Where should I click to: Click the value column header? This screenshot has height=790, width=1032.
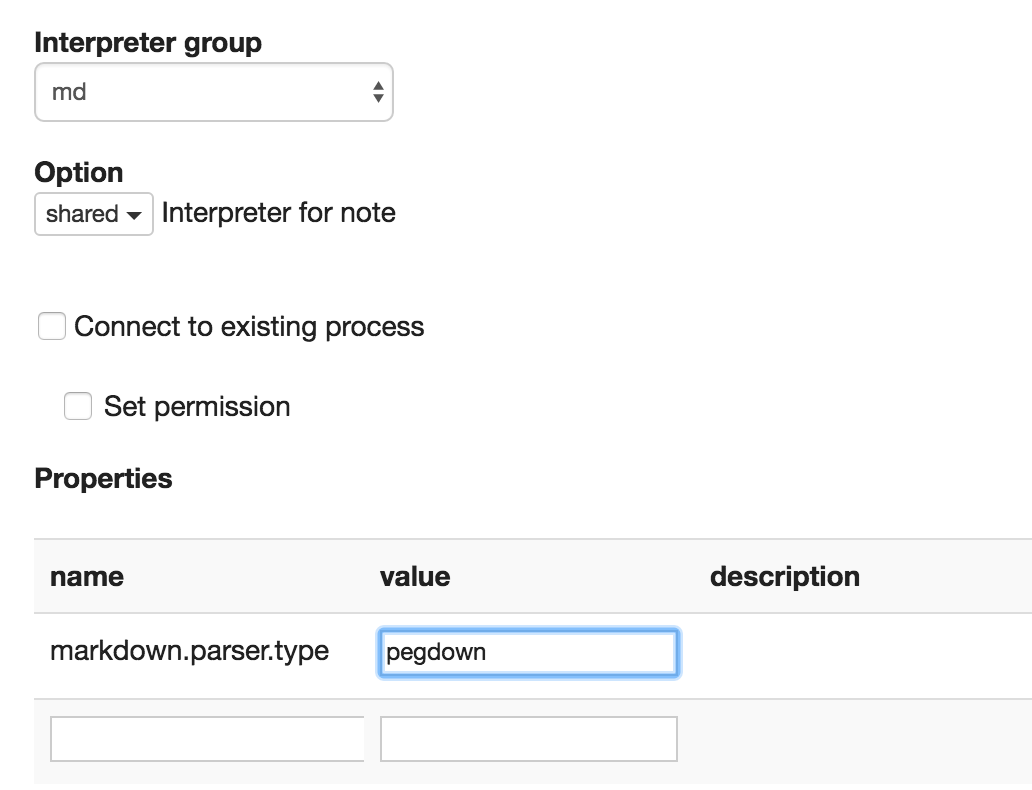coord(415,577)
